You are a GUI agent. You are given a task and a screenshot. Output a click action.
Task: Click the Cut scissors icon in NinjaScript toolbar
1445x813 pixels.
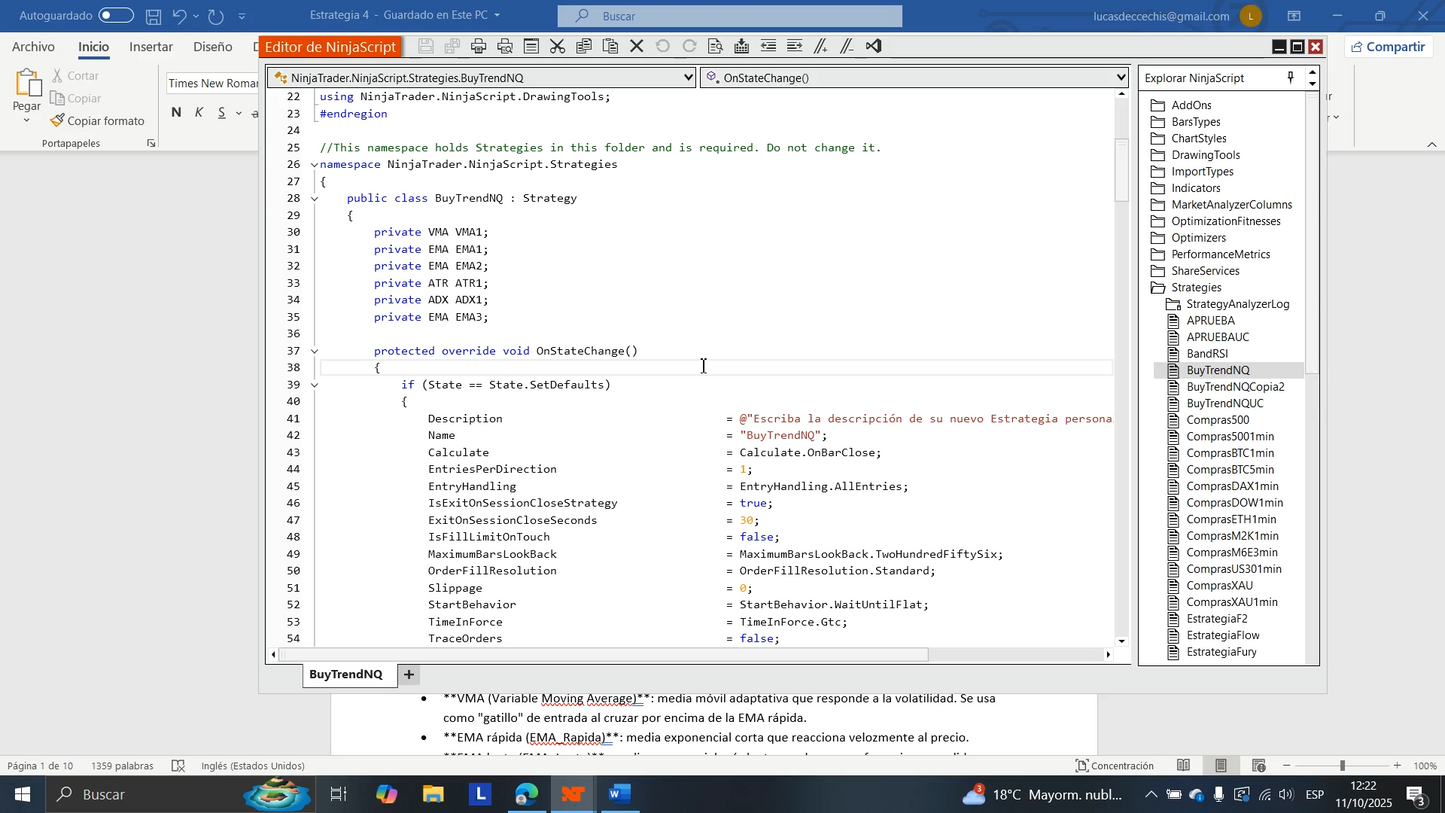[557, 46]
